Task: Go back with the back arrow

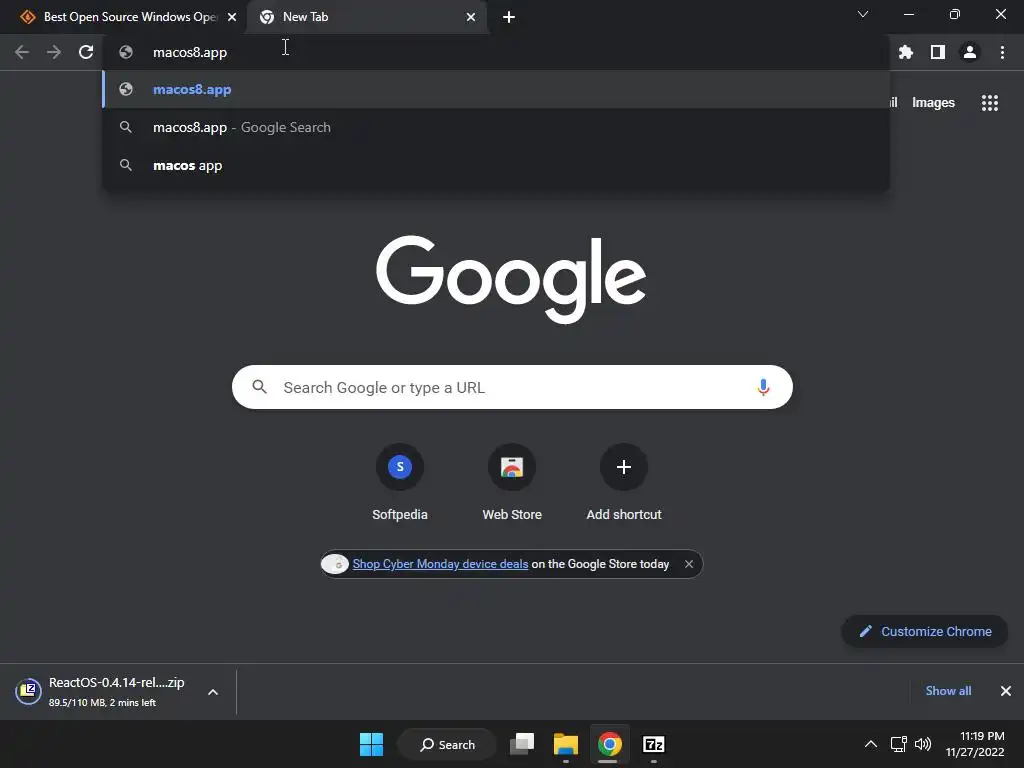Action: 22,52
